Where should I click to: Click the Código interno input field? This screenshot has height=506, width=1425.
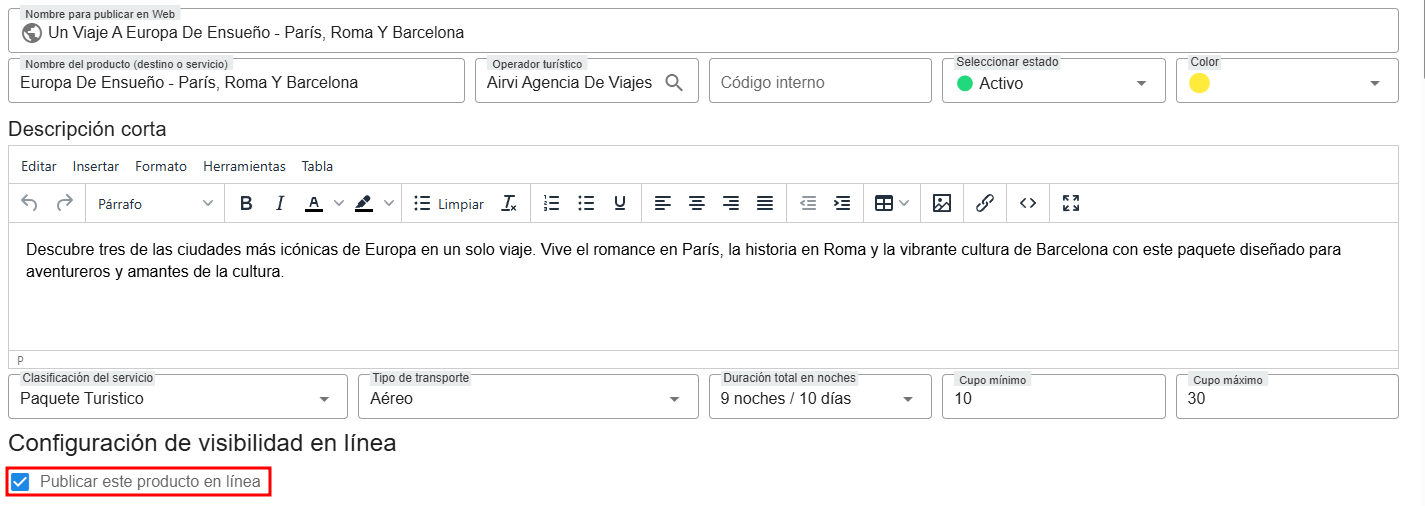pyautogui.click(x=820, y=83)
